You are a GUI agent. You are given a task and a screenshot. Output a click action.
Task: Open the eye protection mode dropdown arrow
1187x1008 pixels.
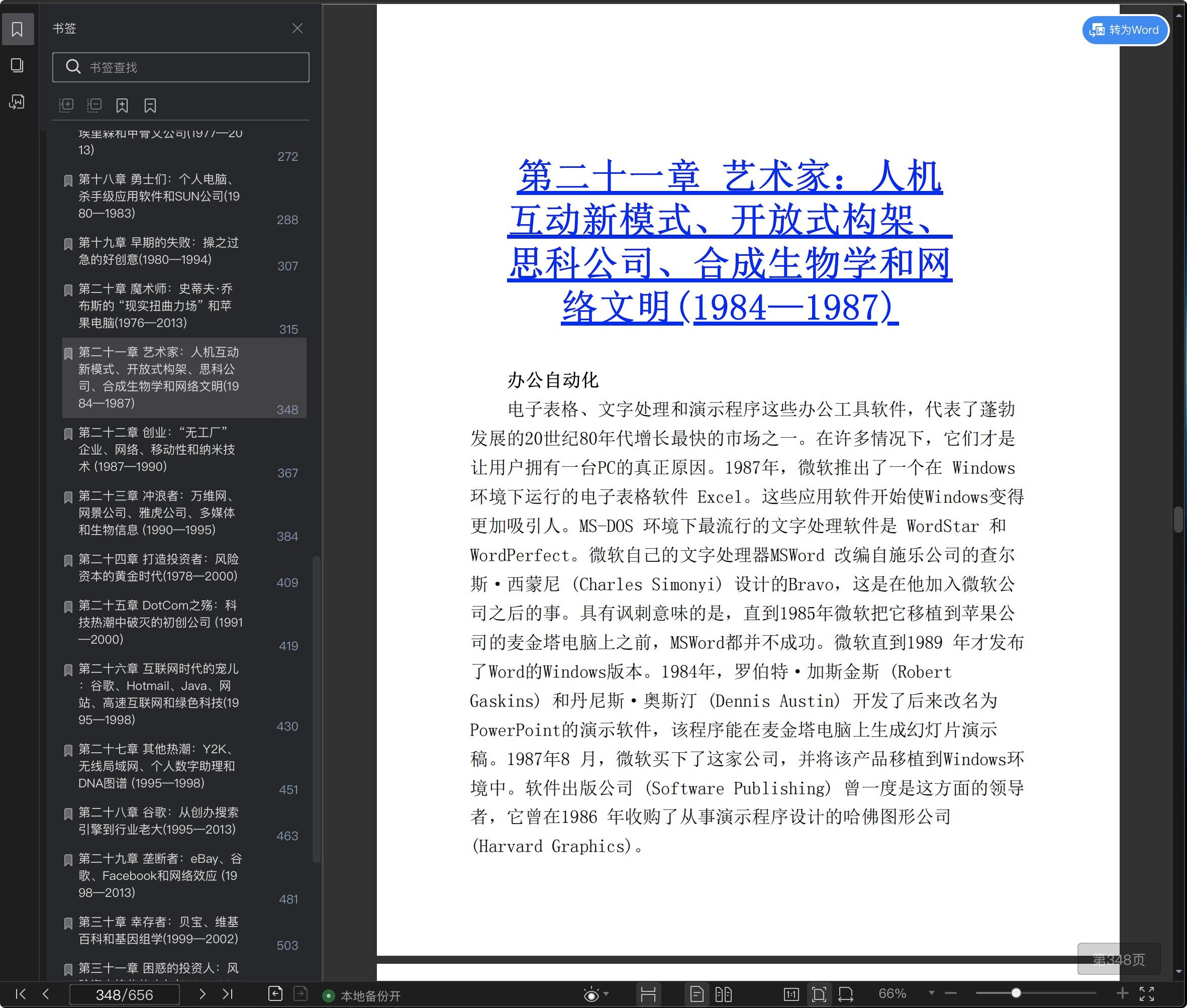(607, 994)
